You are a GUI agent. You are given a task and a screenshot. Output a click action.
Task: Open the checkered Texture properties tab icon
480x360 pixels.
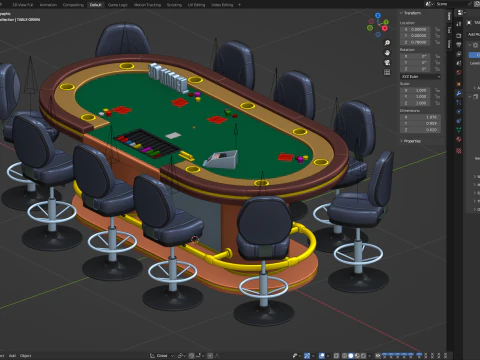pos(459,151)
